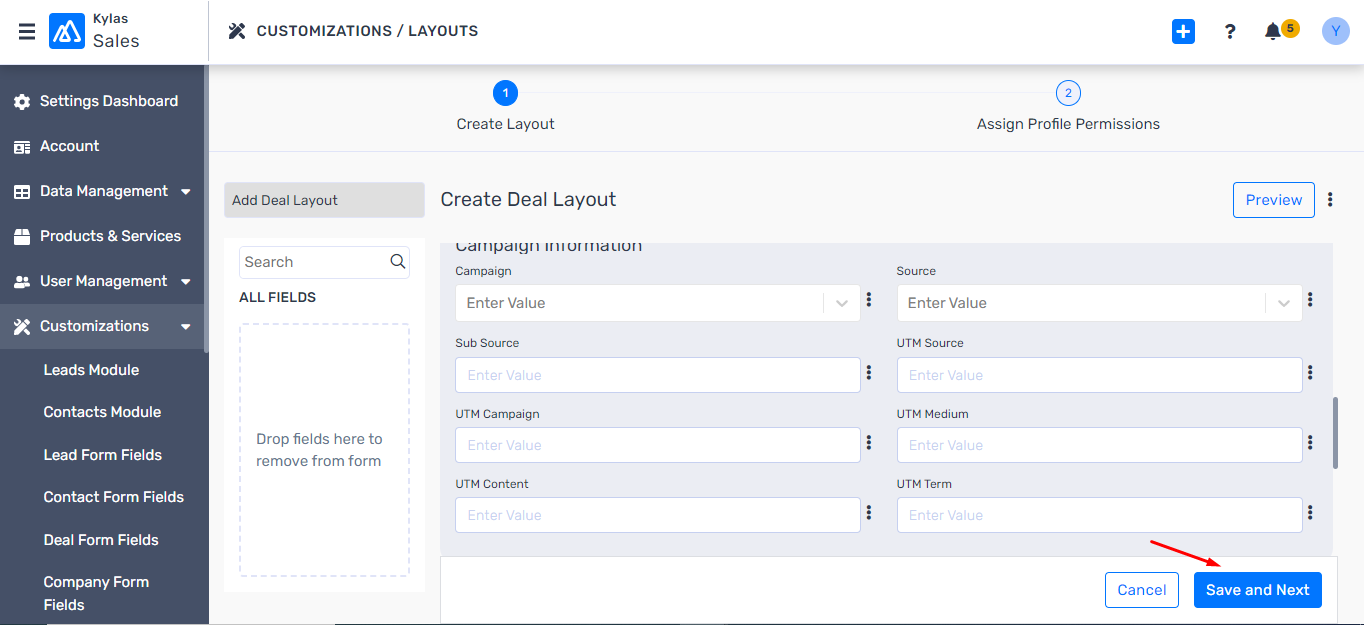Open options menu for Sub Source field
The width and height of the screenshot is (1364, 625).
point(869,372)
